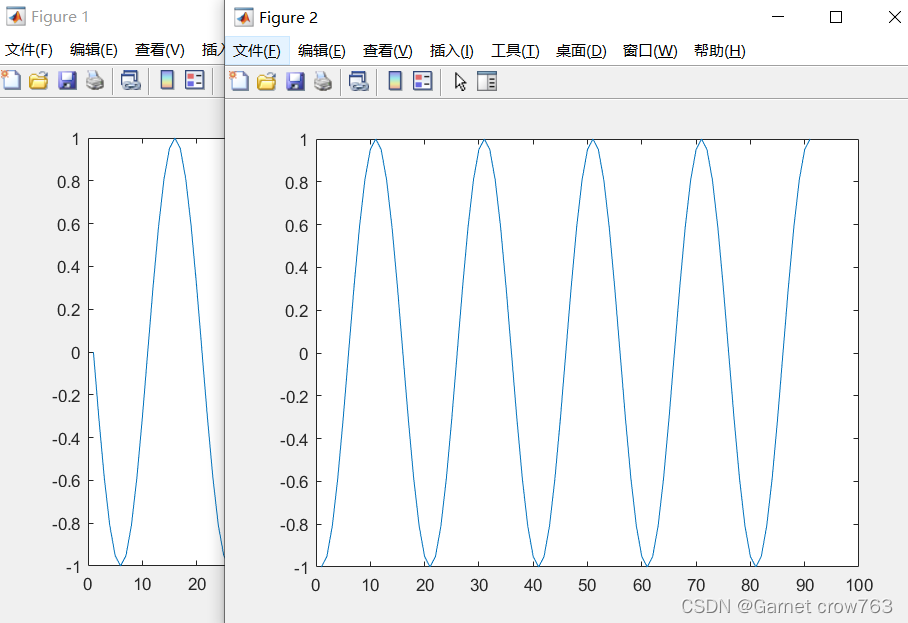
Task: Click MATLAB logo in Figure 2 title bar
Action: 244,17
